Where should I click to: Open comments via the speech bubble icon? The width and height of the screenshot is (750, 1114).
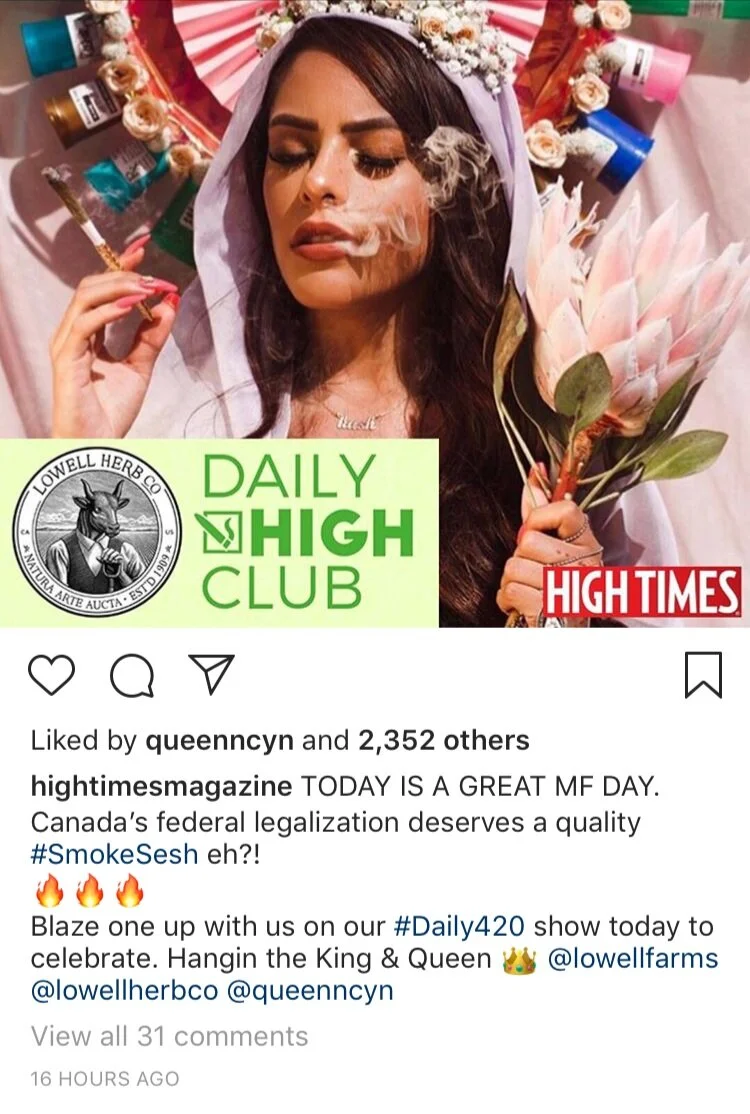[x=133, y=676]
